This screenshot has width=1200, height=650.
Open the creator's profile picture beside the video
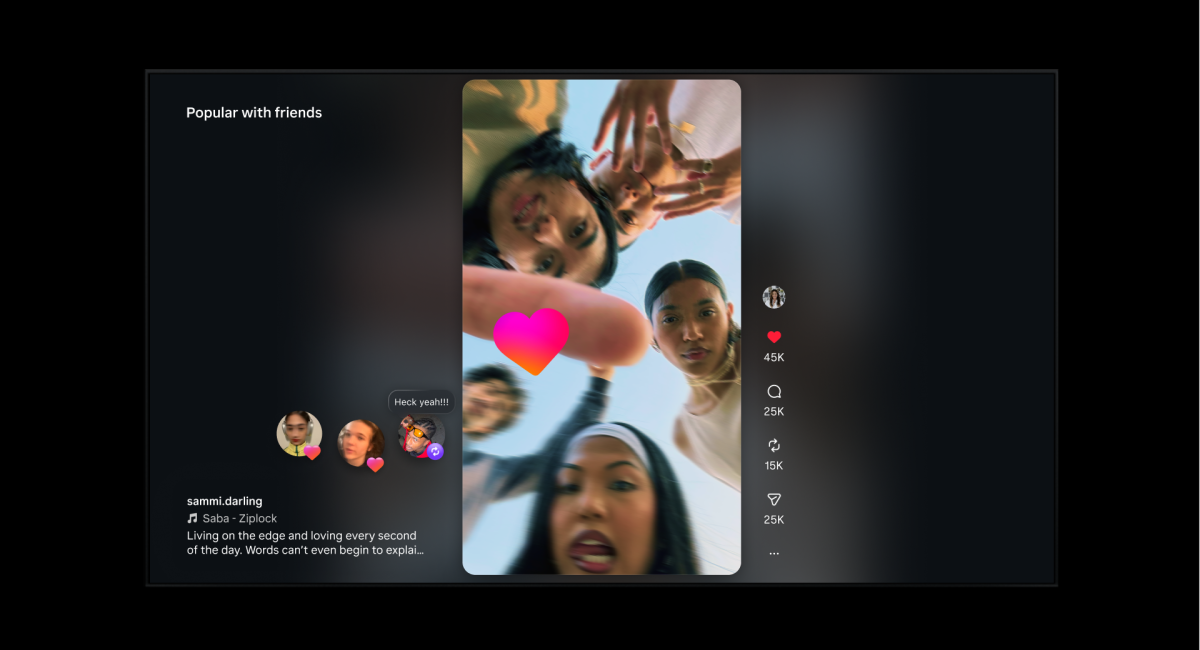(773, 297)
